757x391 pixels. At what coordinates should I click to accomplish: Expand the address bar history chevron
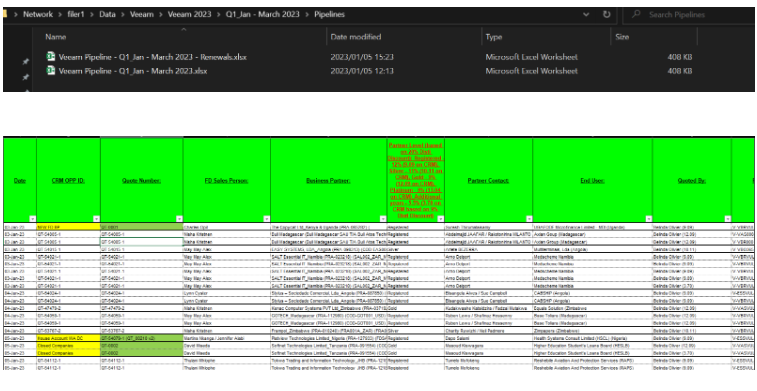point(586,14)
